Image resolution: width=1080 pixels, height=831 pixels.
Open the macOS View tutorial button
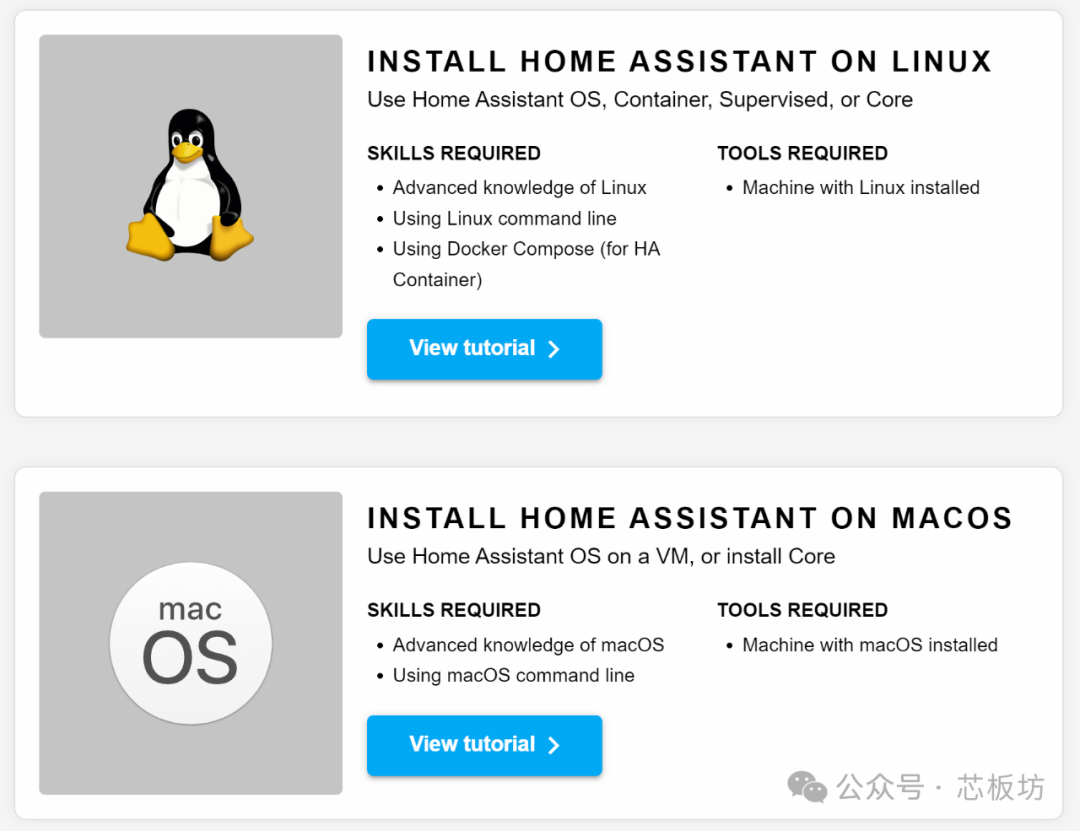[484, 745]
